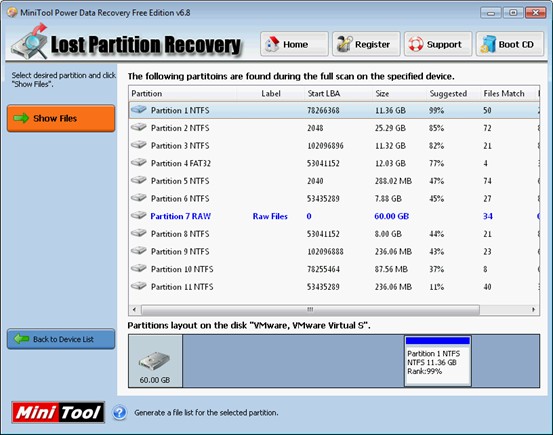This screenshot has width=553, height=435.
Task: Click the left scroll arrow of partition list
Action: [x=134, y=310]
